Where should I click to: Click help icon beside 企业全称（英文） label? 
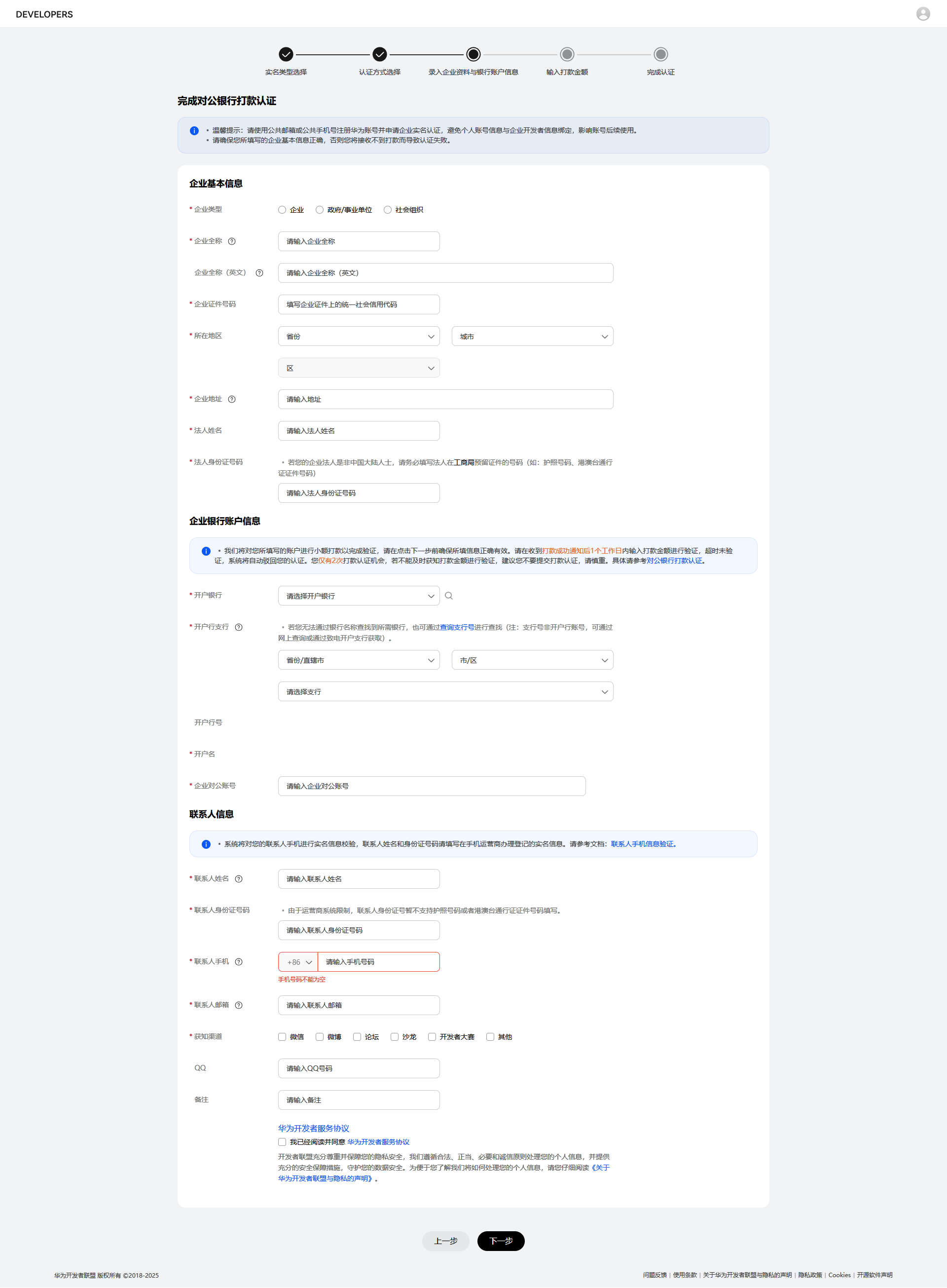(x=259, y=273)
